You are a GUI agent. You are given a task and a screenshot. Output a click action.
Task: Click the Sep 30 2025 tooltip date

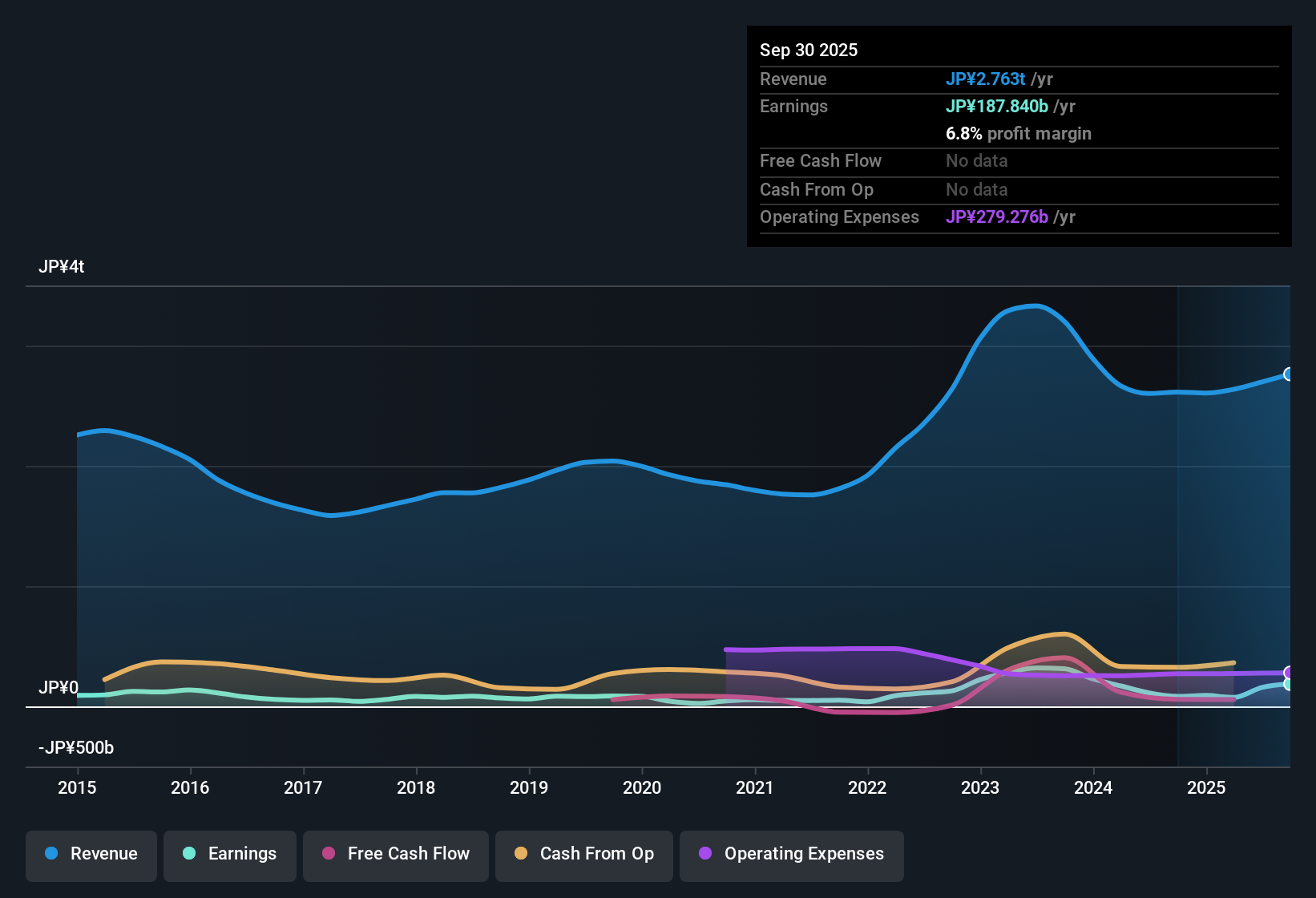click(808, 50)
